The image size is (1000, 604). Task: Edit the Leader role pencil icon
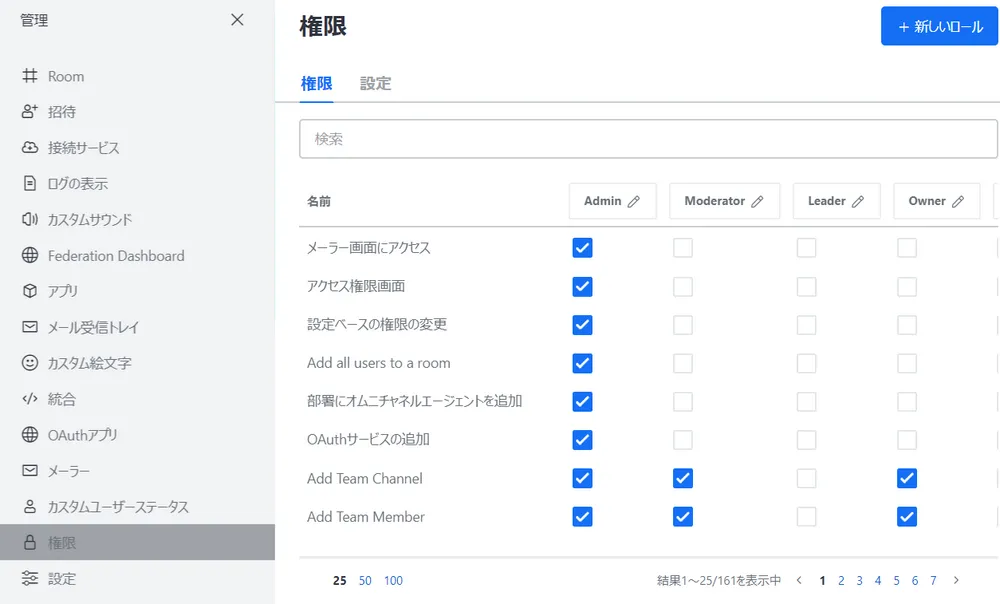tap(858, 202)
